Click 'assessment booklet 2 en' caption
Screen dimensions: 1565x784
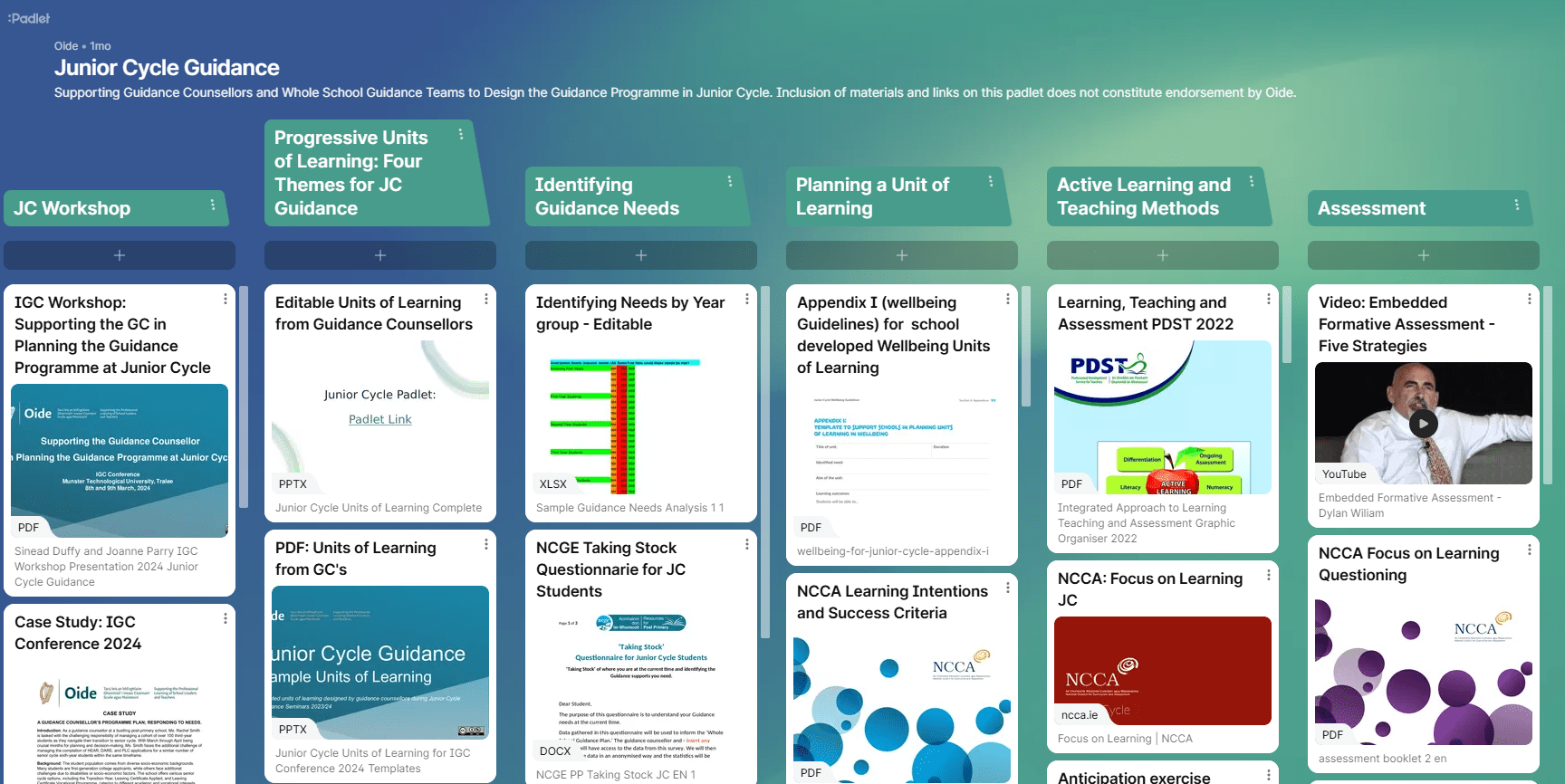tap(1383, 759)
